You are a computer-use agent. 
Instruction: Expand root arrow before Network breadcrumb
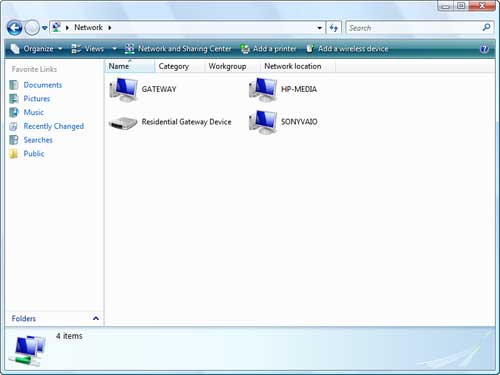click(67, 28)
